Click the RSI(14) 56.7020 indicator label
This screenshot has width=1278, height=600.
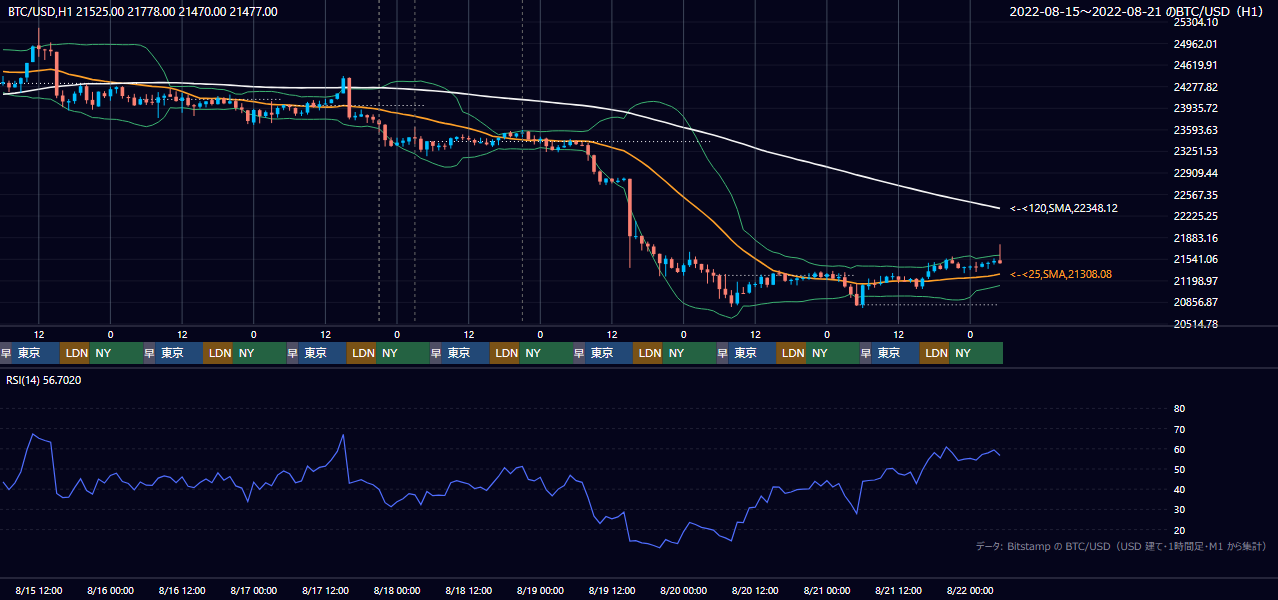(x=44, y=380)
